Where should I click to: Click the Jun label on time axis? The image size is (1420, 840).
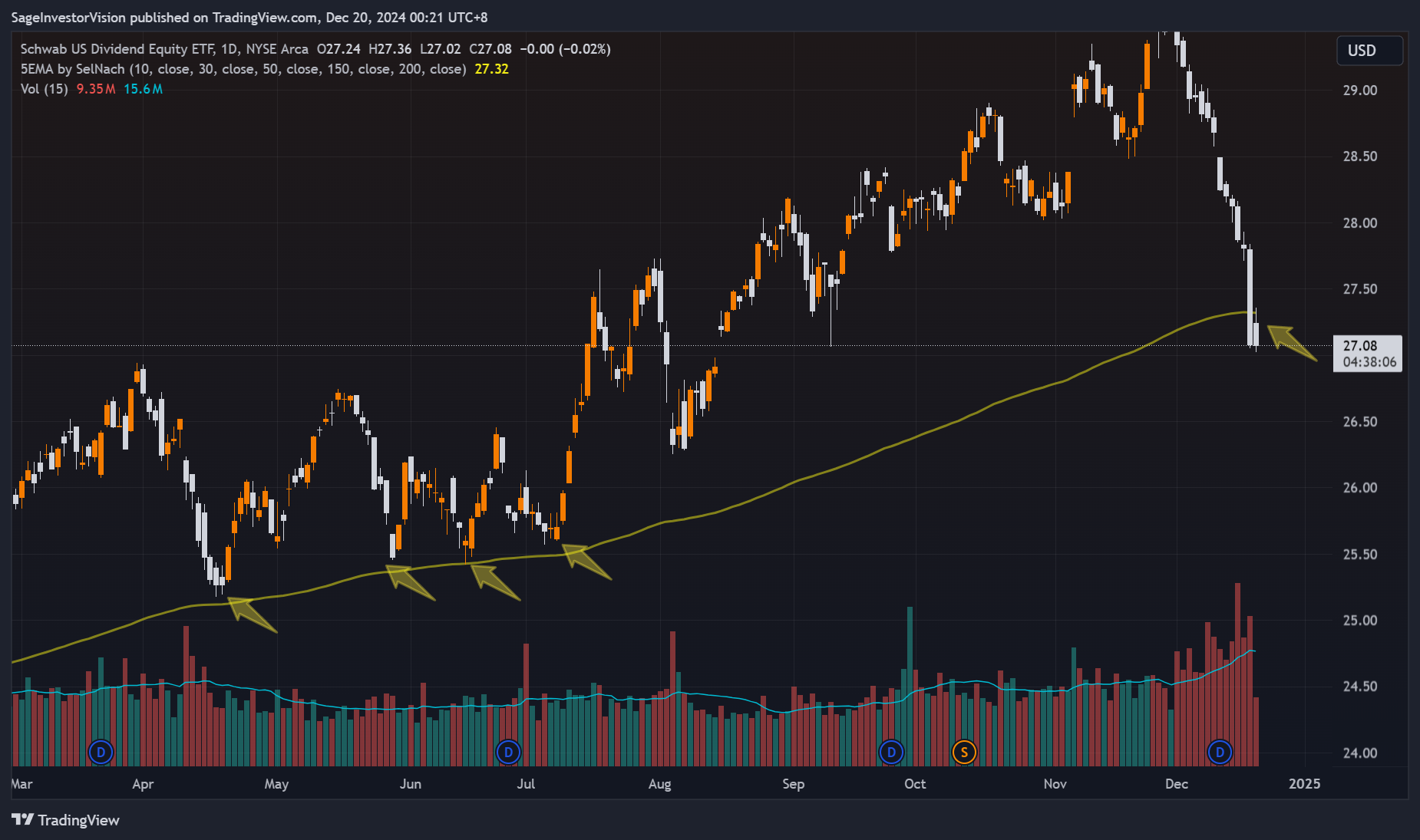[411, 784]
